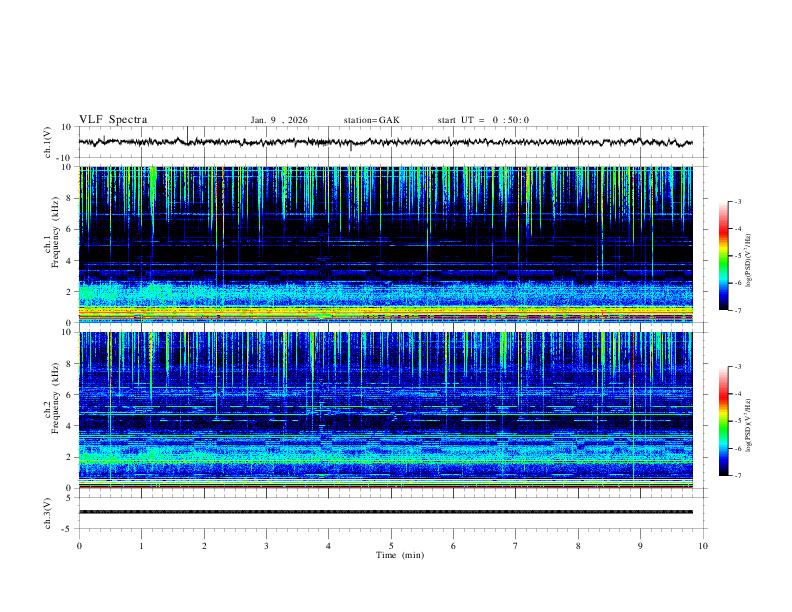Click the time axis tick labeled "2"
The image size is (792, 612).
(x=204, y=546)
